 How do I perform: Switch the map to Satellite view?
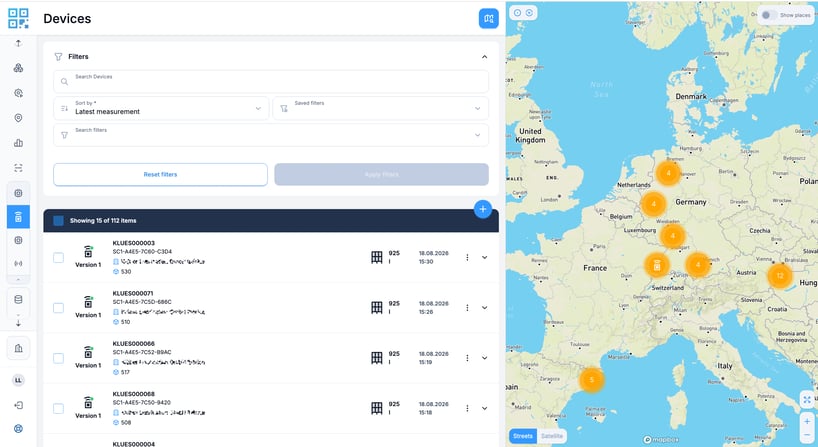[552, 436]
